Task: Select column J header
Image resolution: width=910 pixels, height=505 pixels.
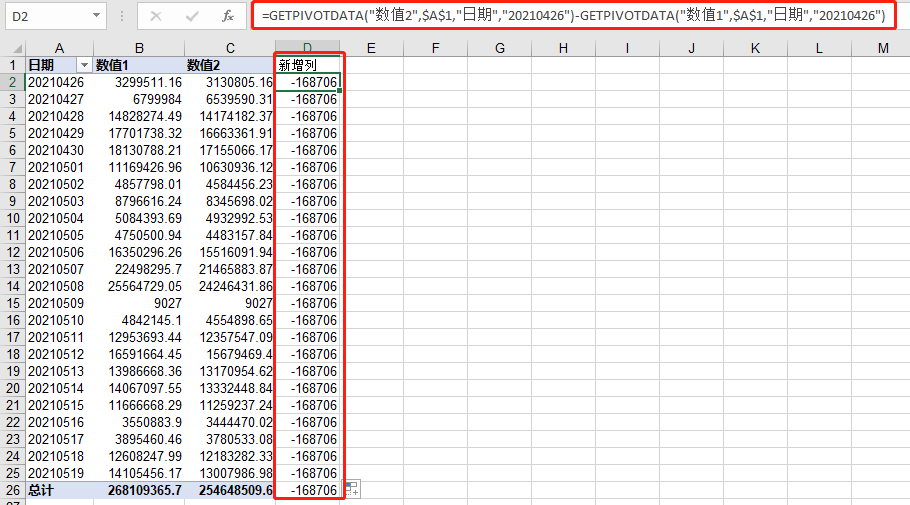Action: coord(691,48)
